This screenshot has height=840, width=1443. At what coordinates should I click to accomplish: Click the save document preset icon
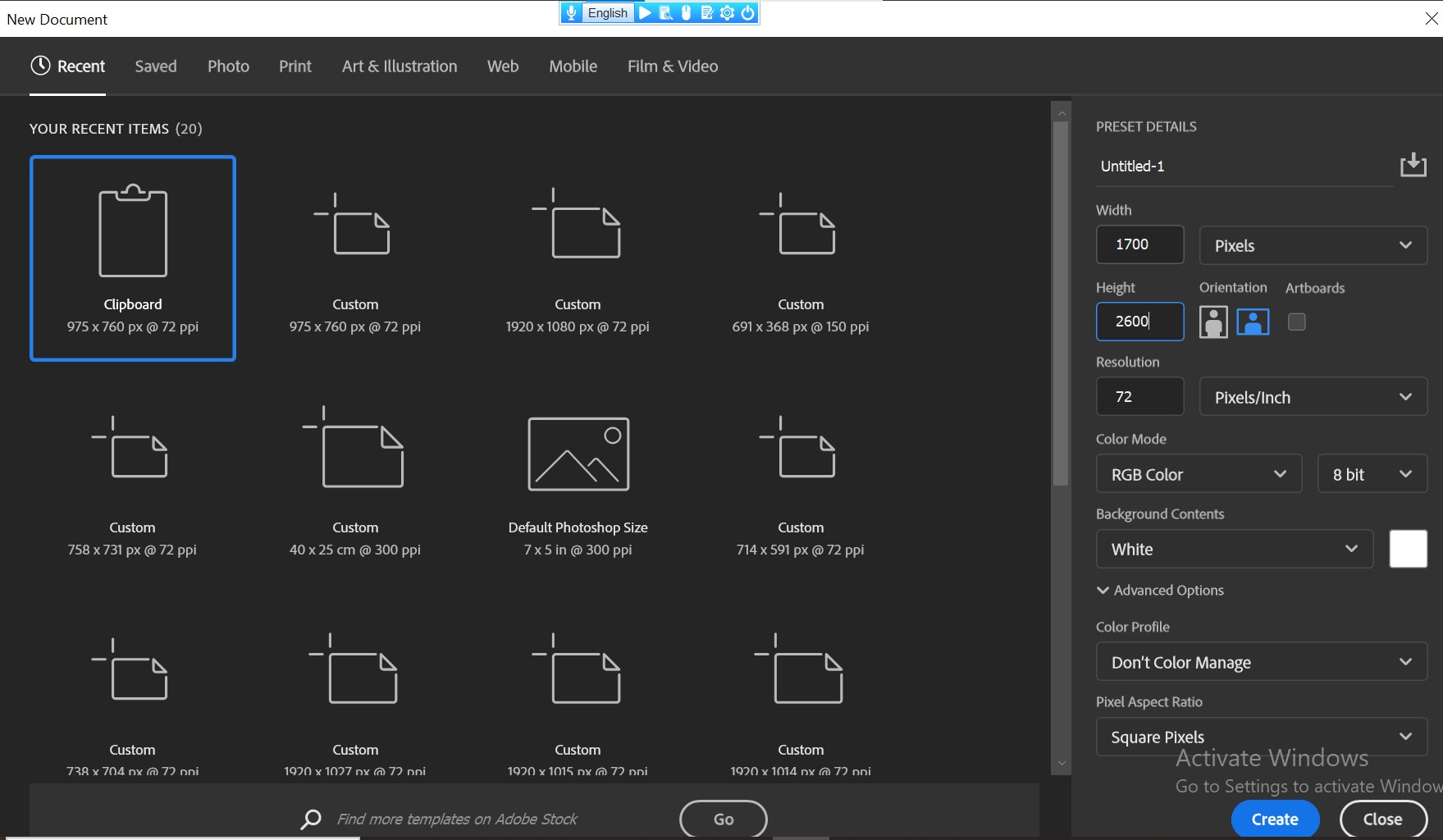[x=1413, y=165]
